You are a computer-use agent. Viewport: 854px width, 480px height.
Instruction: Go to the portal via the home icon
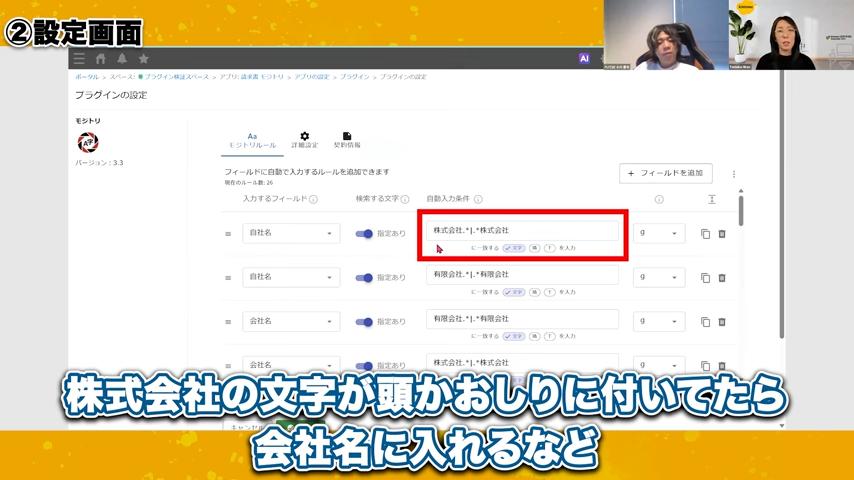[x=101, y=59]
